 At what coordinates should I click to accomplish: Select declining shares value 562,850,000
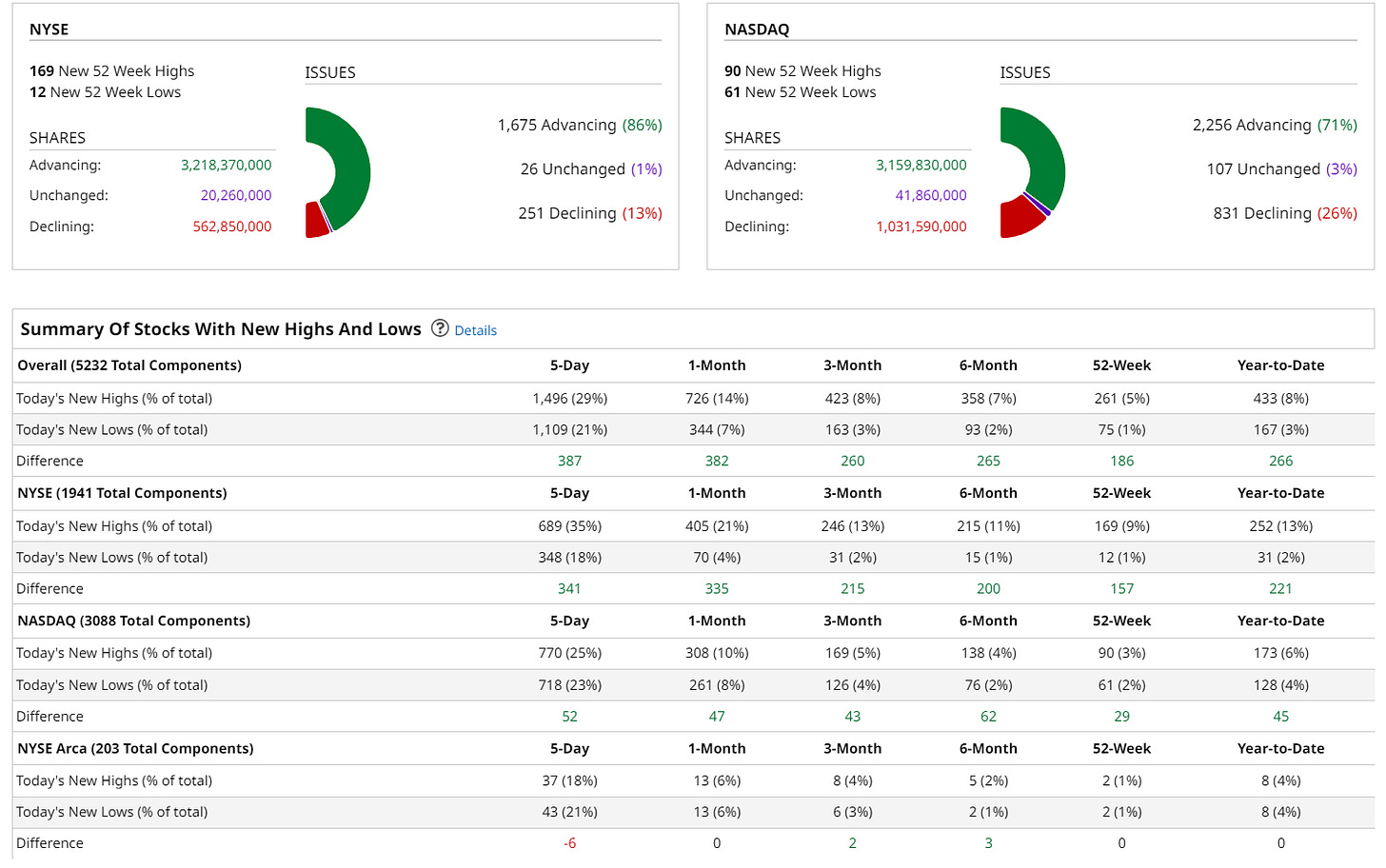click(x=232, y=227)
